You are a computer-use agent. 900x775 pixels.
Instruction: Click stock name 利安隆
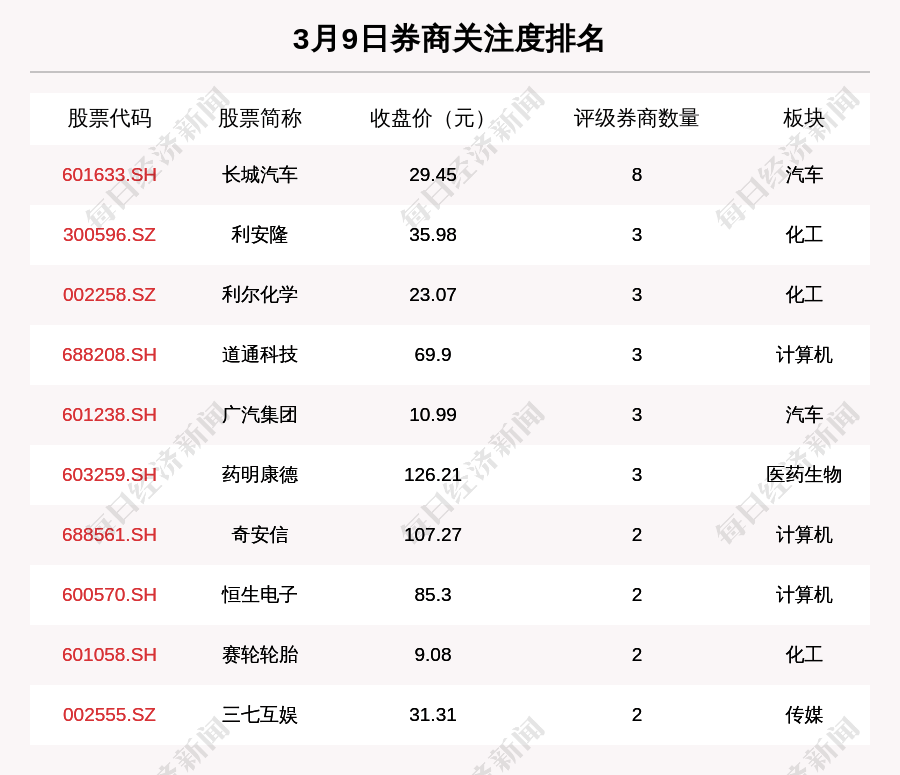pos(260,235)
